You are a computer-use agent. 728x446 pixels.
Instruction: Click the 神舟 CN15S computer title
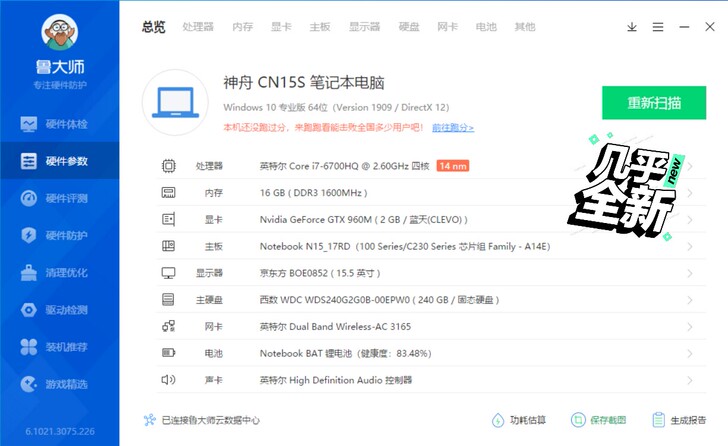pyautogui.click(x=304, y=82)
